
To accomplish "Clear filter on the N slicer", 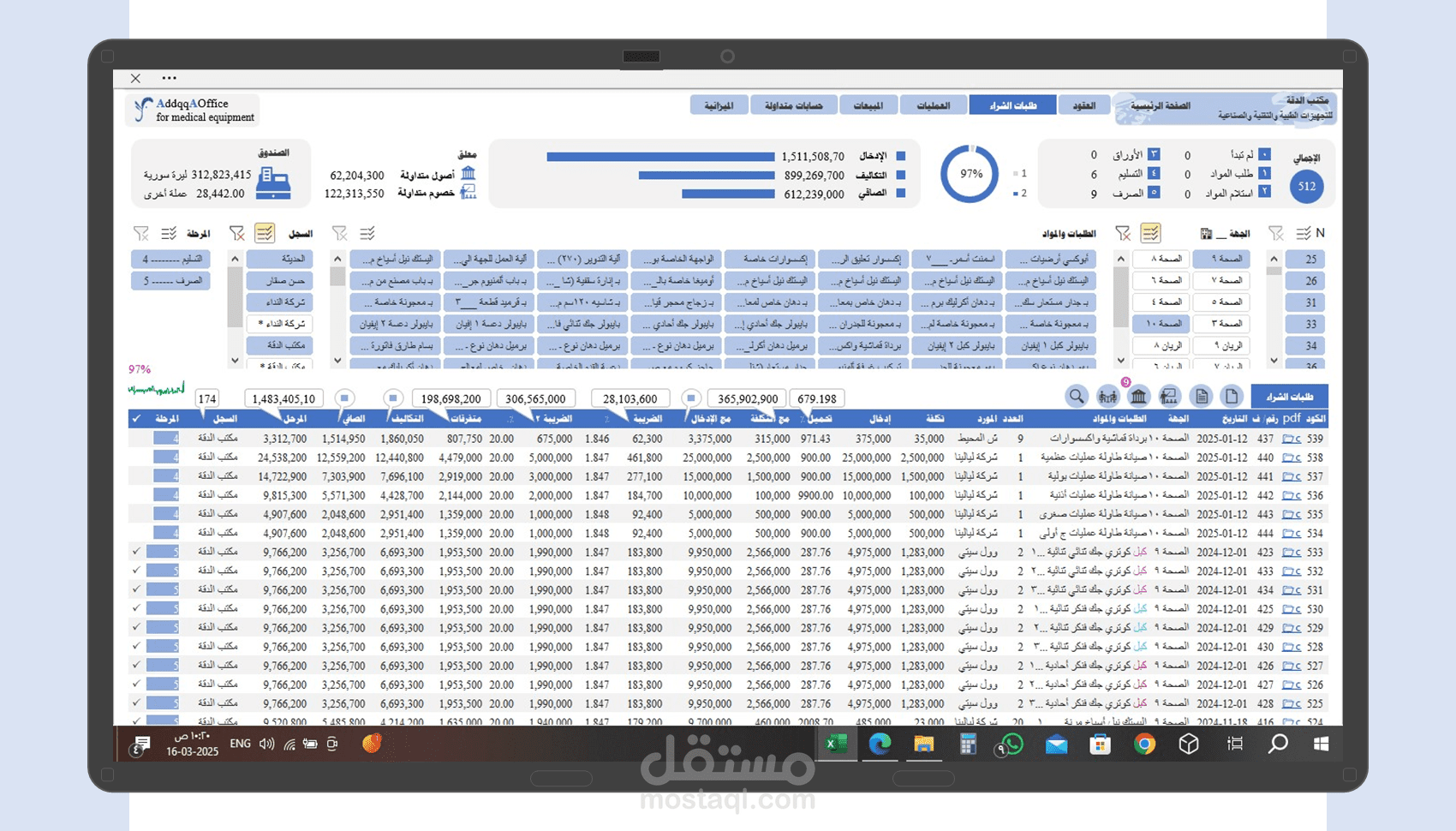I will [x=1276, y=233].
